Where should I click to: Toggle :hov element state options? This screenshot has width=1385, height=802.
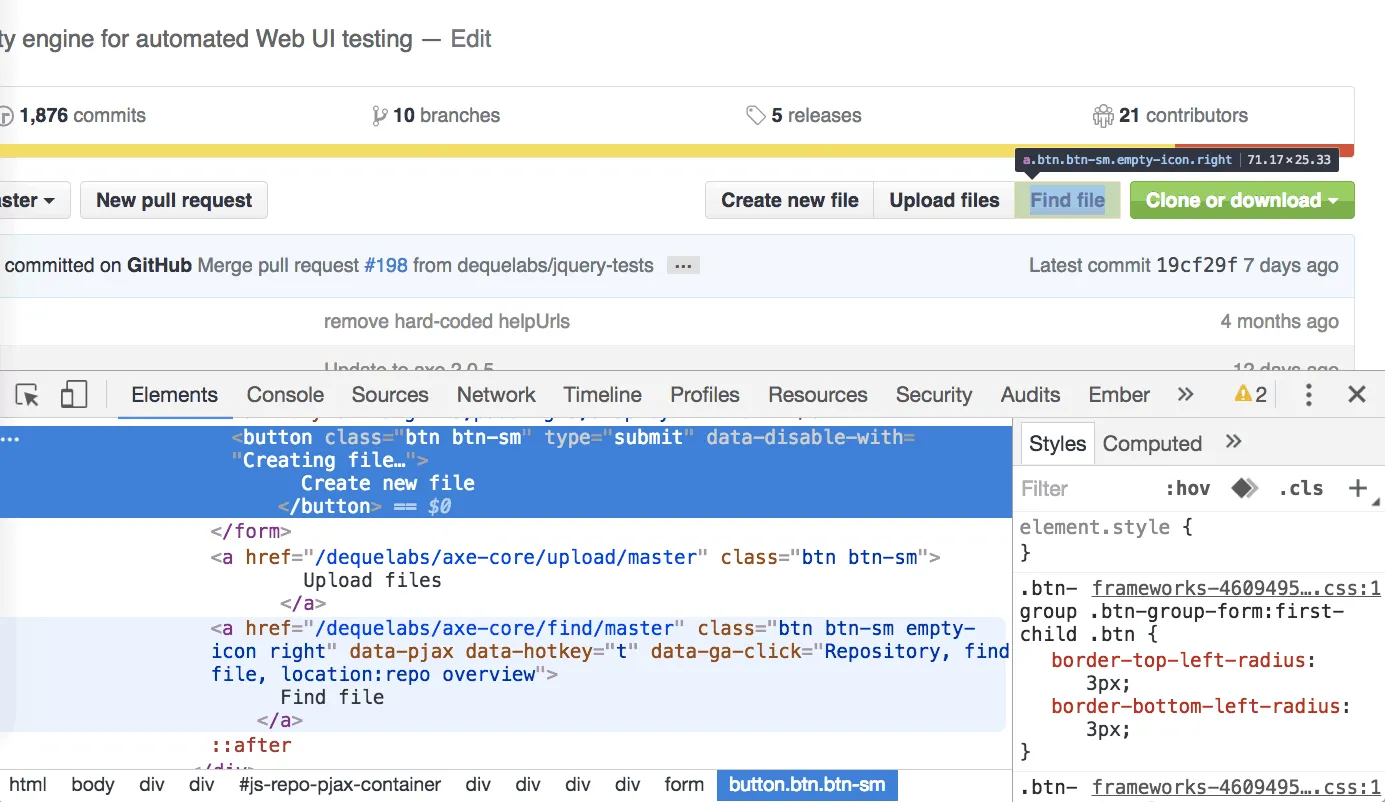1188,488
